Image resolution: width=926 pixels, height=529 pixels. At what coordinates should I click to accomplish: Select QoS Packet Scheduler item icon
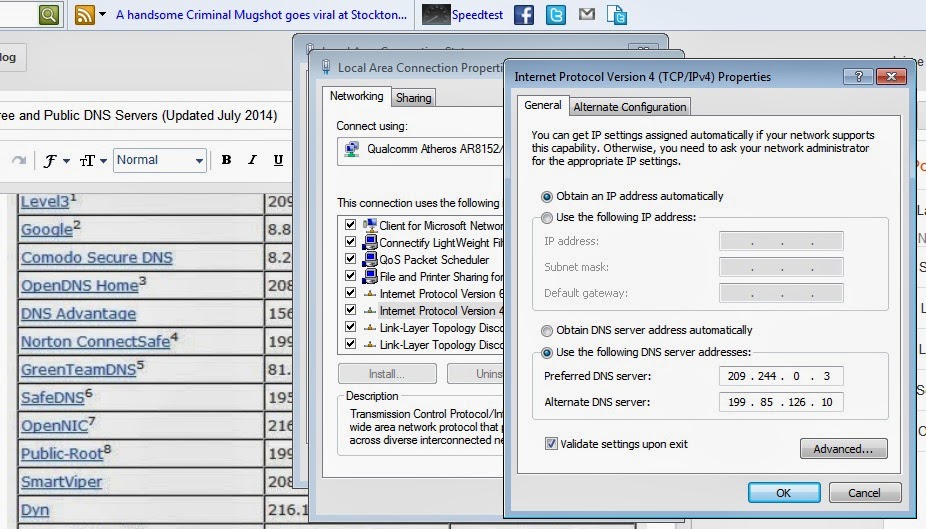370,259
